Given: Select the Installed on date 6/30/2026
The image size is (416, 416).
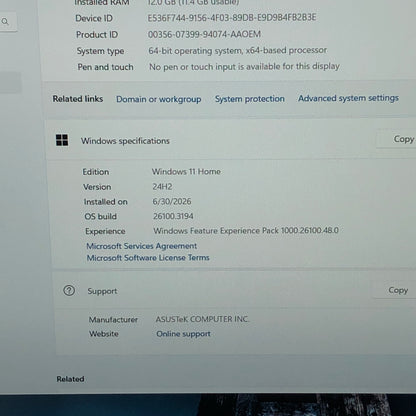Looking at the screenshot, I should tap(172, 201).
